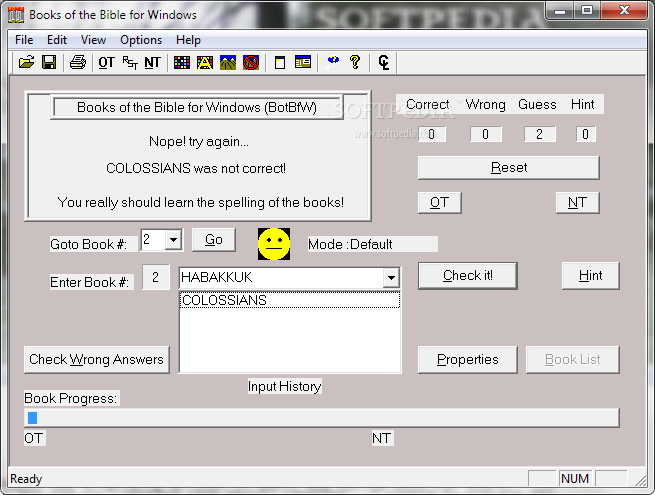The width and height of the screenshot is (655, 495).
Task: Click the blue thought-bubble question icon
Action: 333,63
